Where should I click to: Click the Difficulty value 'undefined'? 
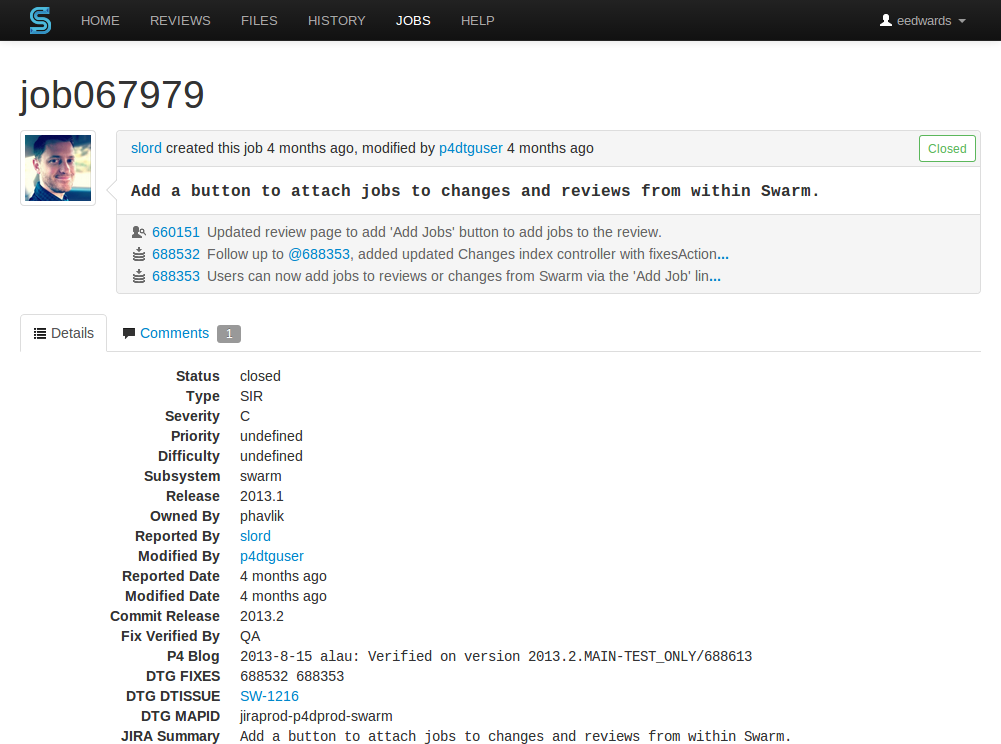point(271,457)
